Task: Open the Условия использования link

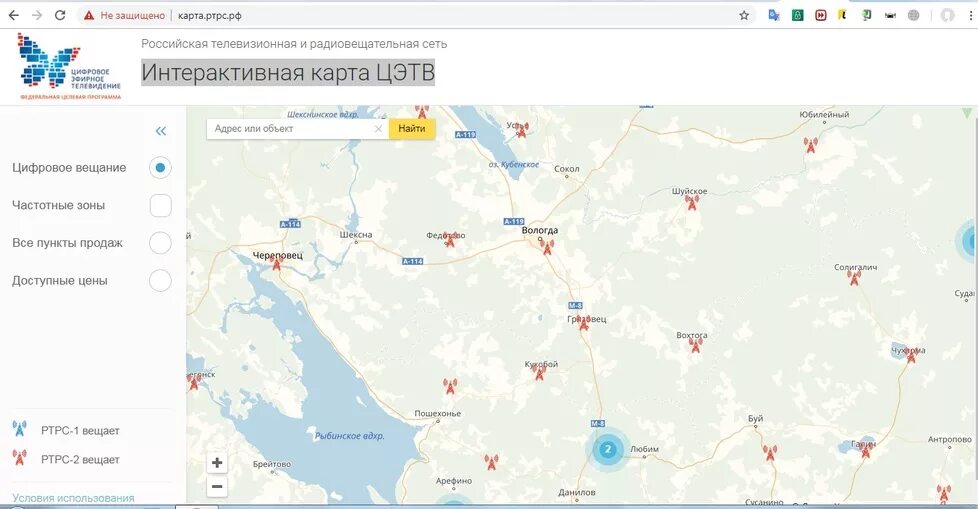Action: click(74, 498)
